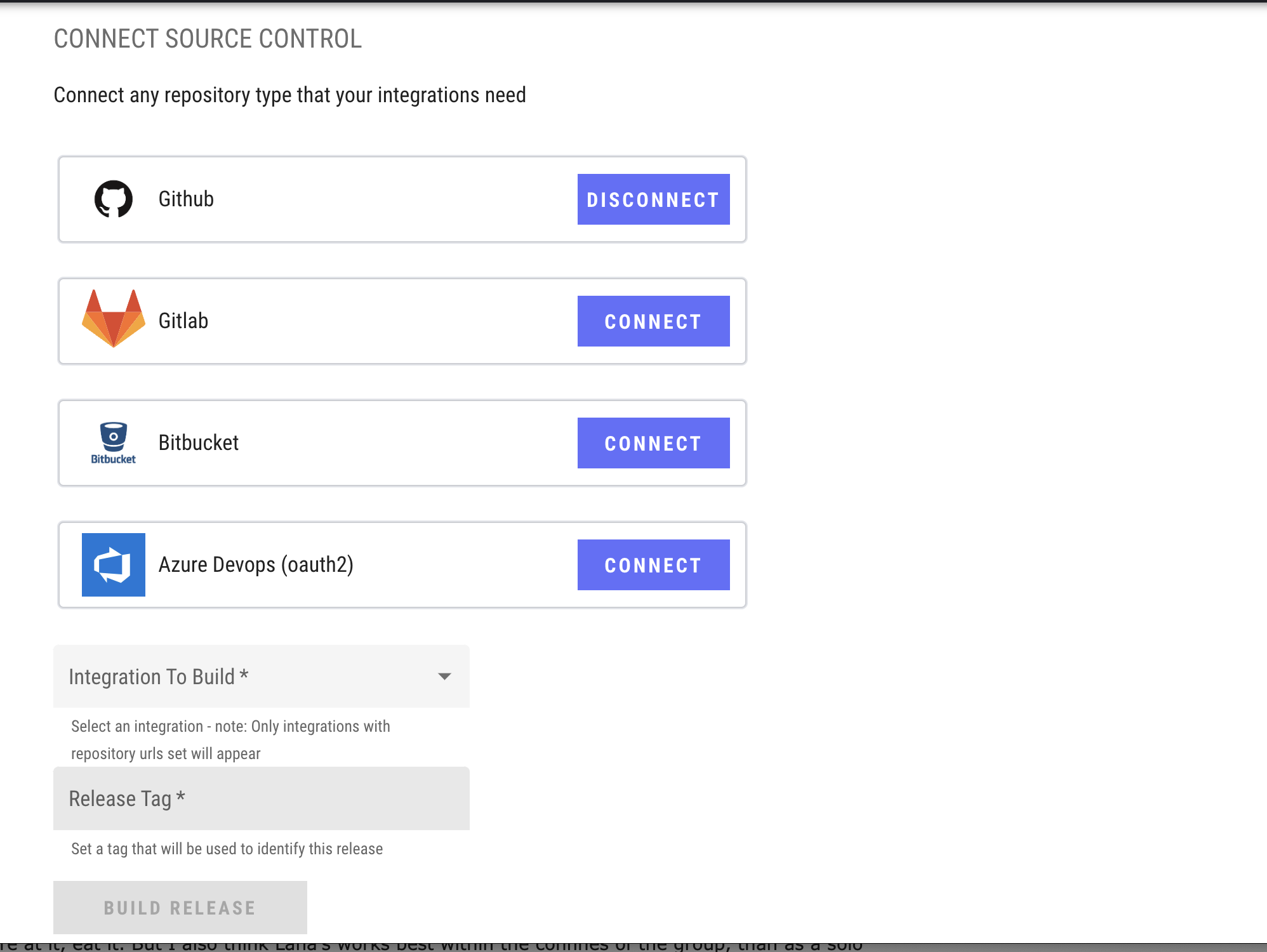Image resolution: width=1267 pixels, height=952 pixels.
Task: Click the Azure Devops (oauth2) label
Action: (256, 565)
